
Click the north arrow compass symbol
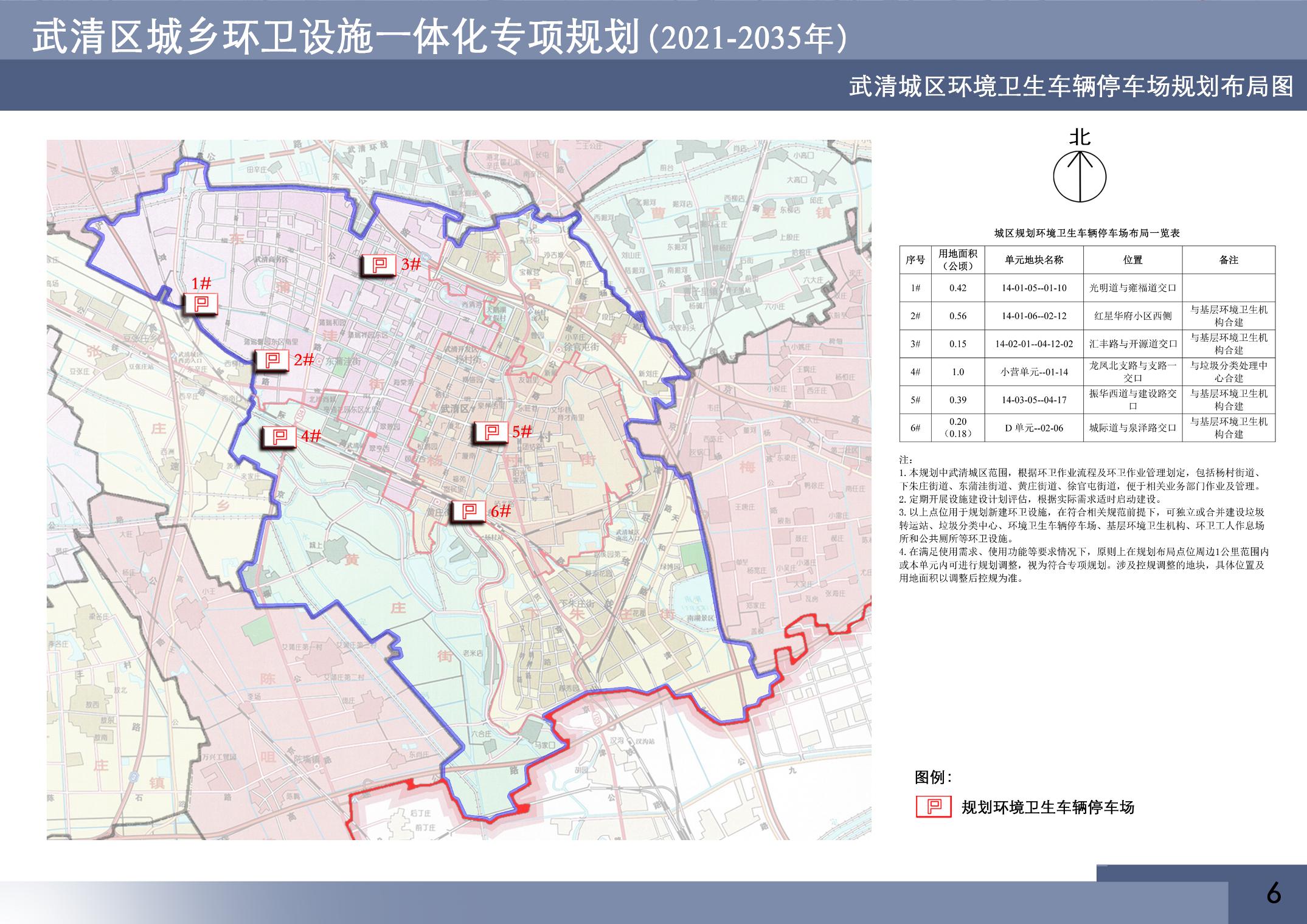coord(1080,176)
